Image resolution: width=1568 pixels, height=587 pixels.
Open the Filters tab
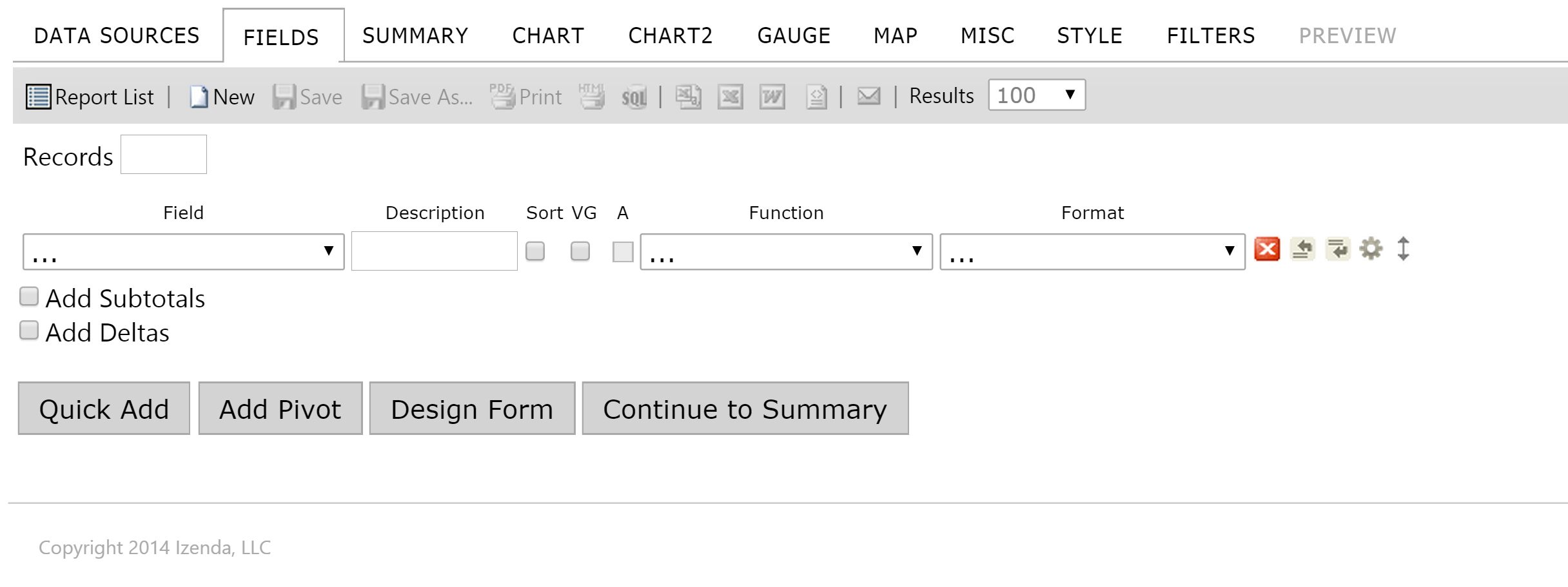tap(1211, 36)
